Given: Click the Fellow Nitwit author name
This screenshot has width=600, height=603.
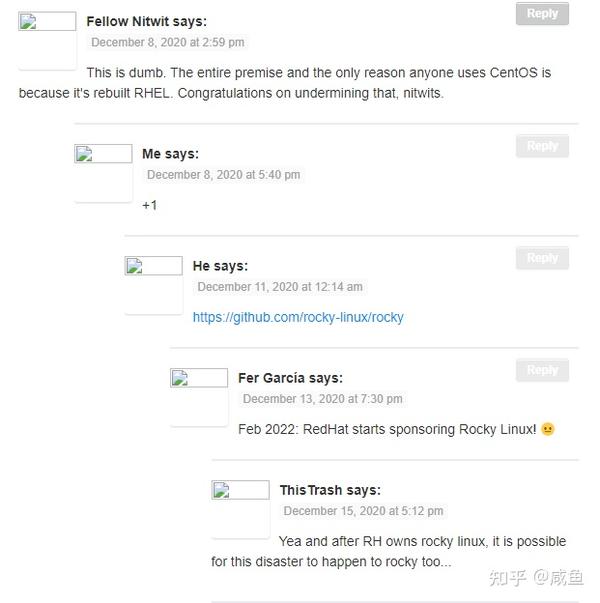Looking at the screenshot, I should pos(127,21).
